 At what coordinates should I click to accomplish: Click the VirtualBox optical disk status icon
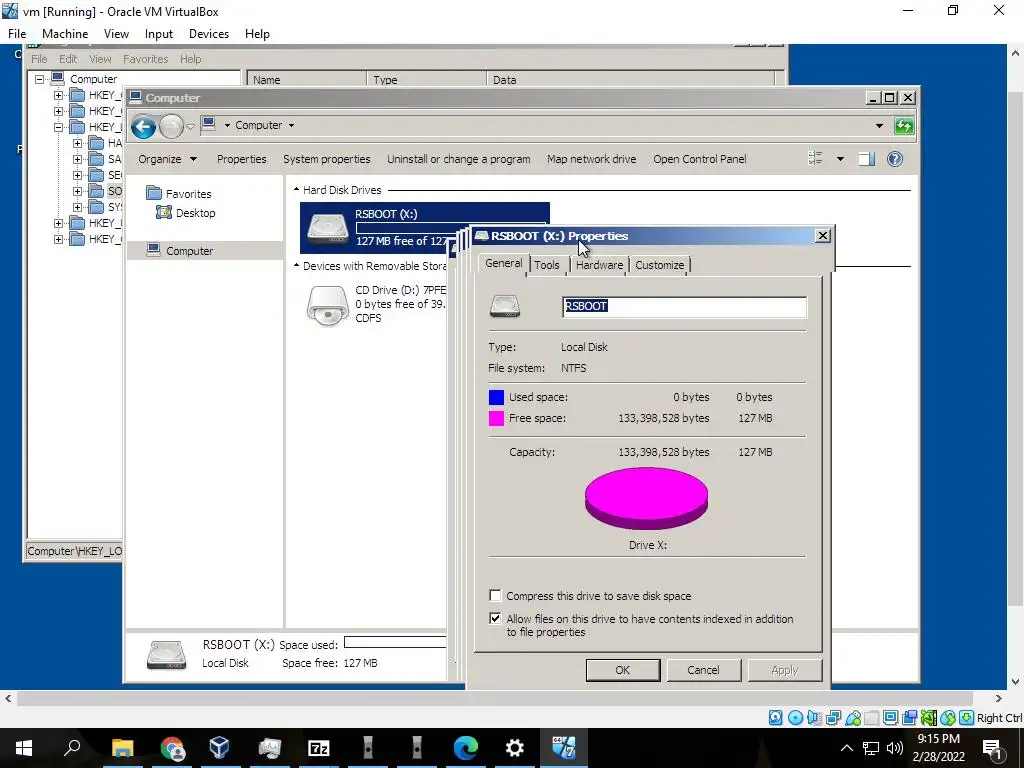[795, 718]
